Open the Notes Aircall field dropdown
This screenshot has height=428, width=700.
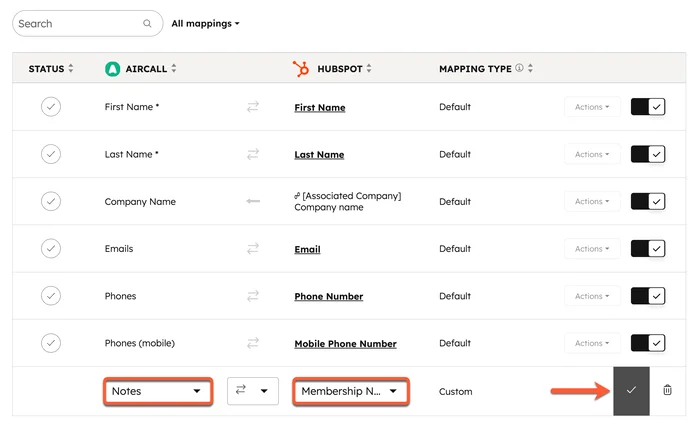point(157,391)
